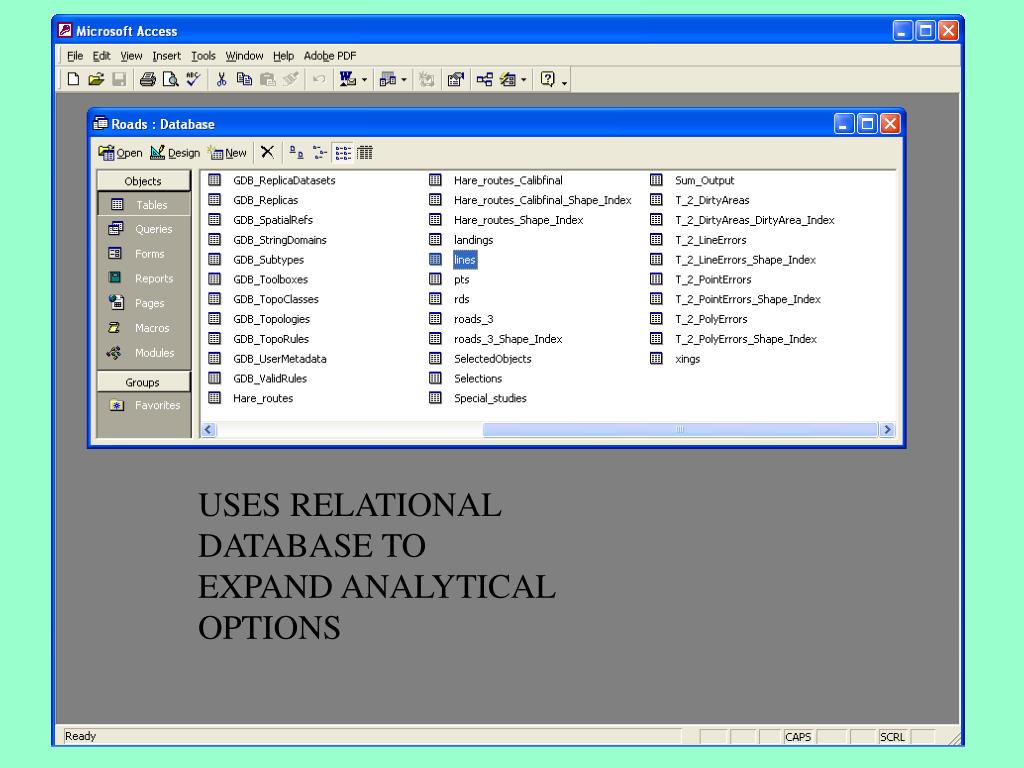Select the Tables object type

click(144, 205)
